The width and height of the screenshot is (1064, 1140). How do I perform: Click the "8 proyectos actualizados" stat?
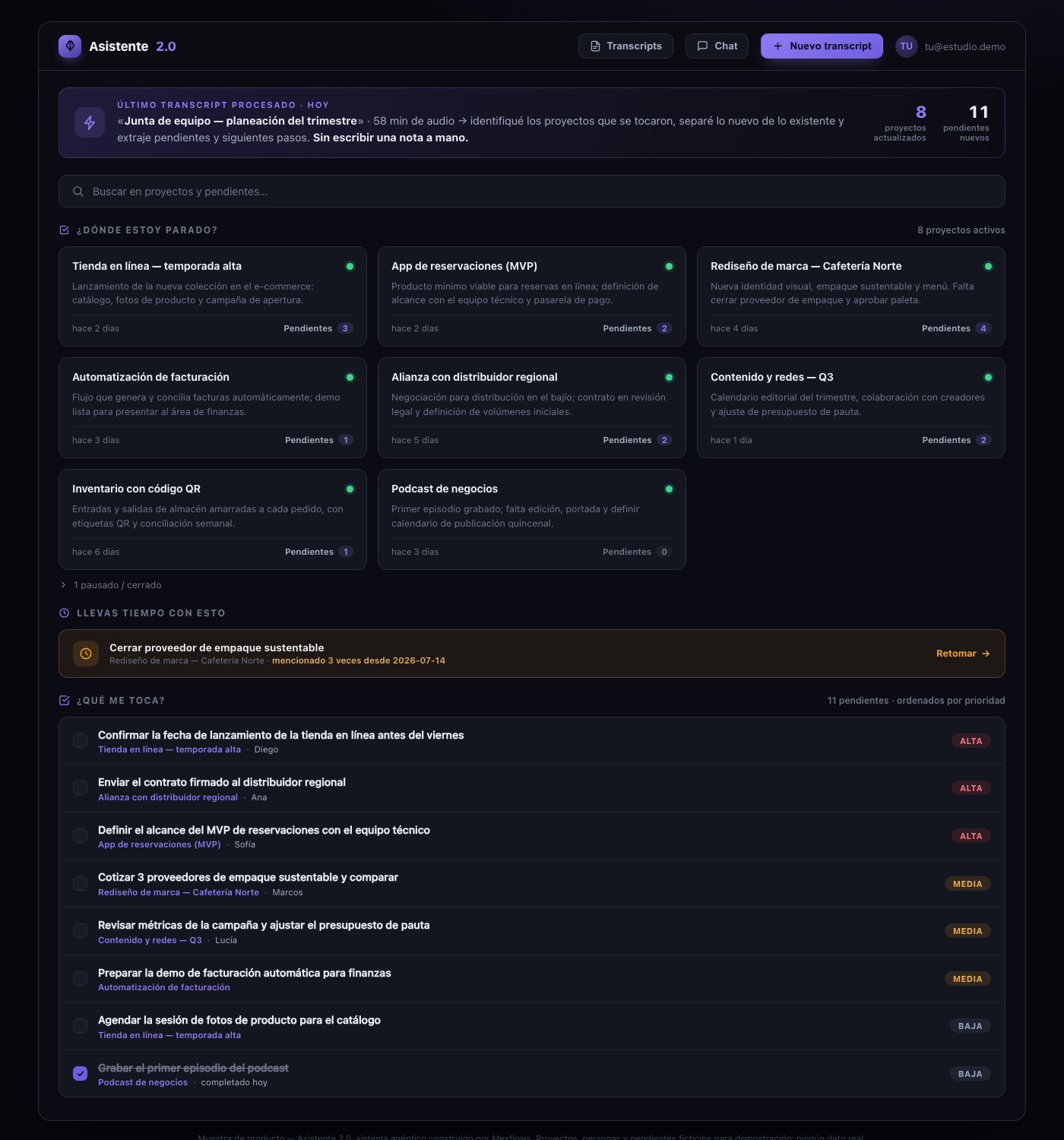coord(901,123)
